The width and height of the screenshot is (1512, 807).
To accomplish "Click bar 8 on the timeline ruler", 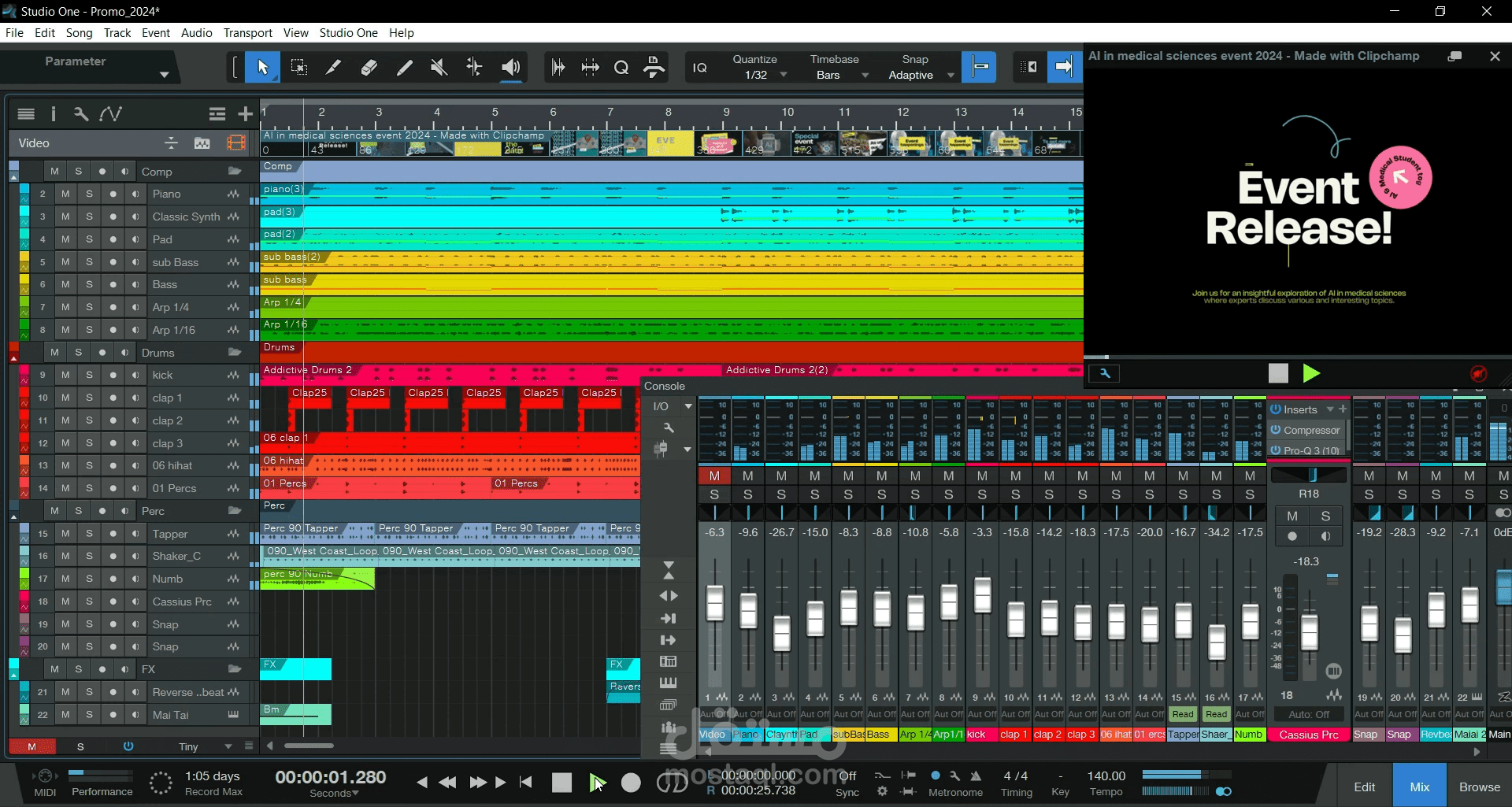I will [668, 112].
